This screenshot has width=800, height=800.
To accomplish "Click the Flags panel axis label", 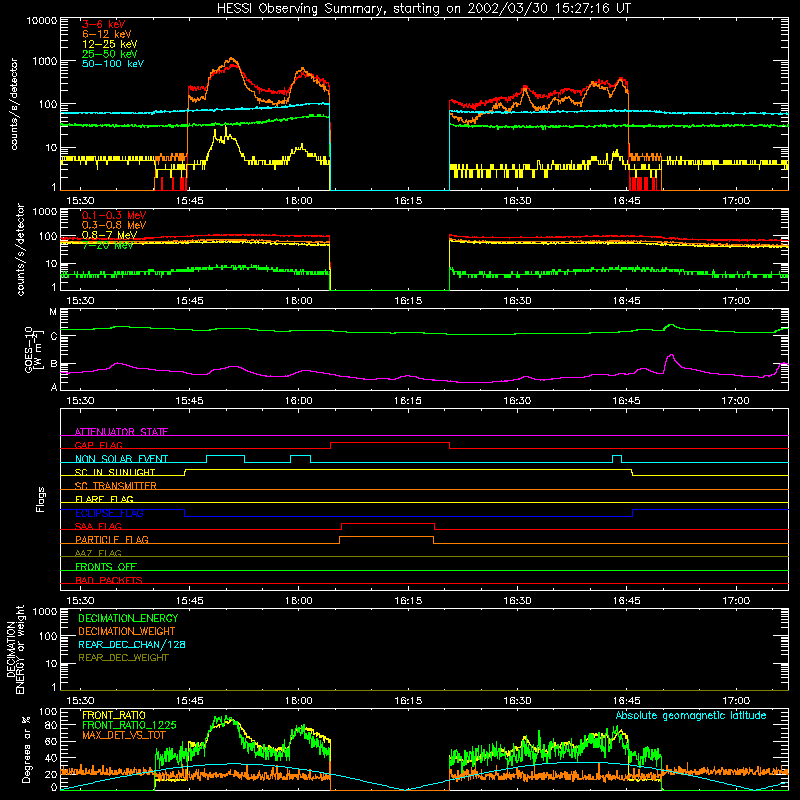I will pos(41,499).
